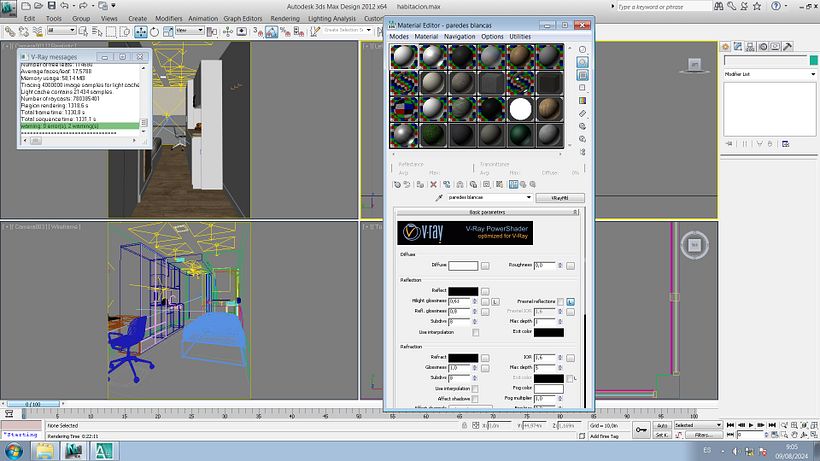This screenshot has height=461, width=820.
Task: Toggle the Percent Snap icon
Action: (285, 32)
